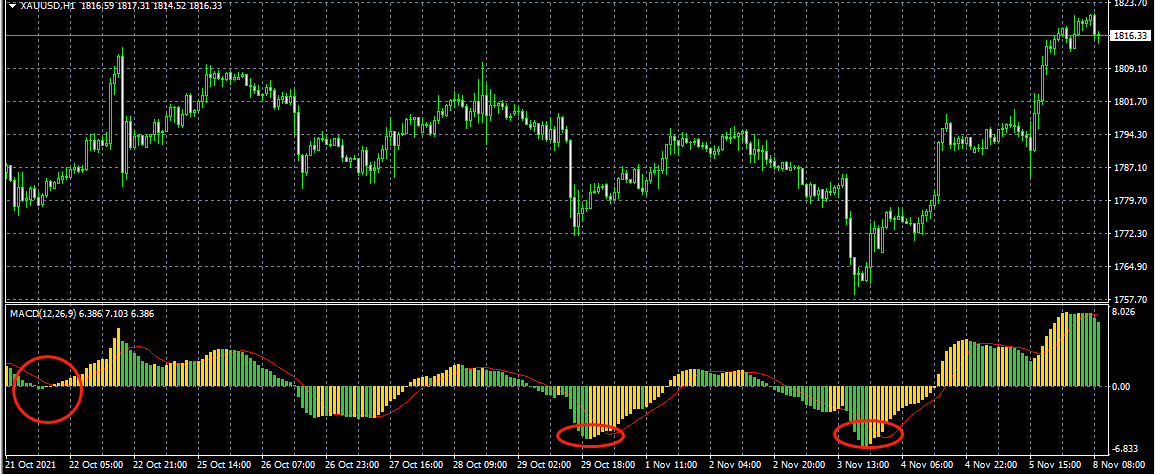1156x474 pixels.
Task: Click the 28 Oct 09:00 time label
Action: click(479, 466)
